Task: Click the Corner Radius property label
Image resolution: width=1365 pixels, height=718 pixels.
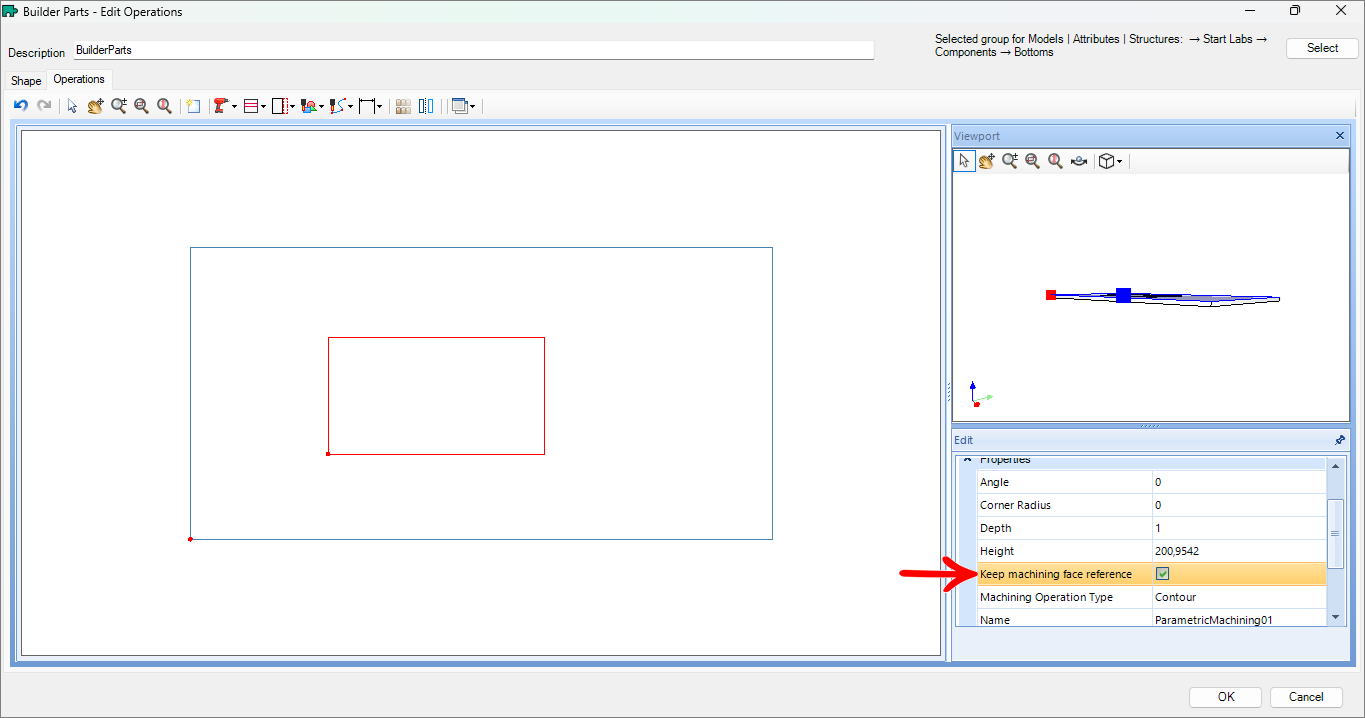Action: coord(1015,505)
